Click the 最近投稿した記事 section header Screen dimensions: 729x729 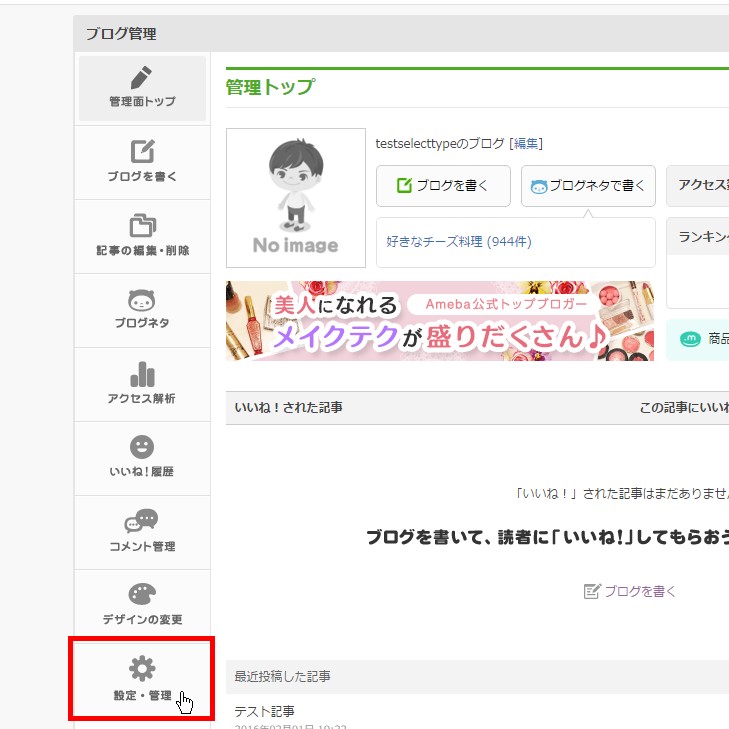282,676
